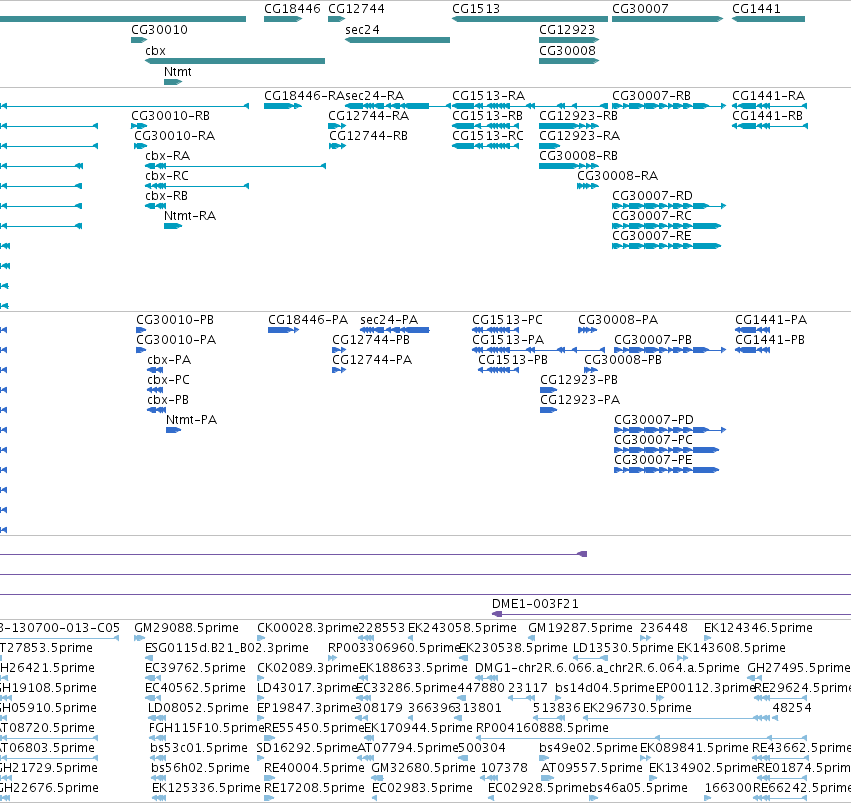This screenshot has width=851, height=803.
Task: Select EST CK00028.3prime
Action: click(x=308, y=628)
